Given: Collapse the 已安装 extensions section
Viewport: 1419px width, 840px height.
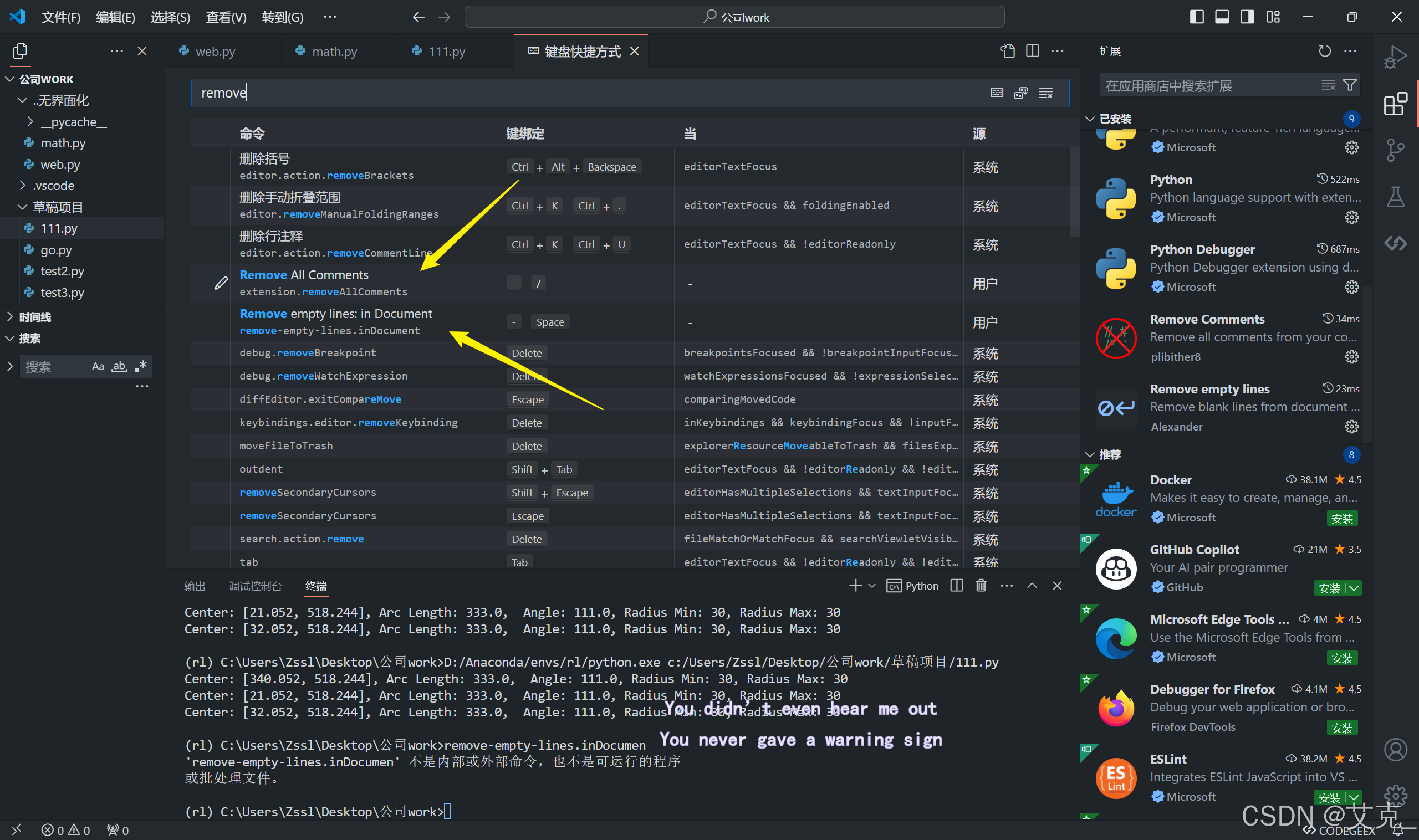Looking at the screenshot, I should [x=1090, y=119].
